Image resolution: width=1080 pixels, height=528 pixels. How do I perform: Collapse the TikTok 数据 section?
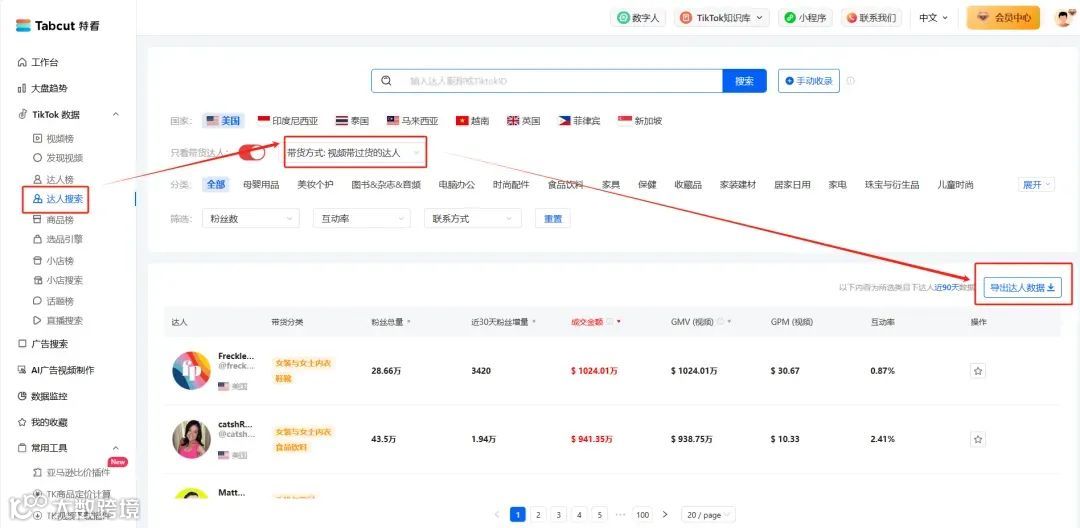pyautogui.click(x=116, y=115)
